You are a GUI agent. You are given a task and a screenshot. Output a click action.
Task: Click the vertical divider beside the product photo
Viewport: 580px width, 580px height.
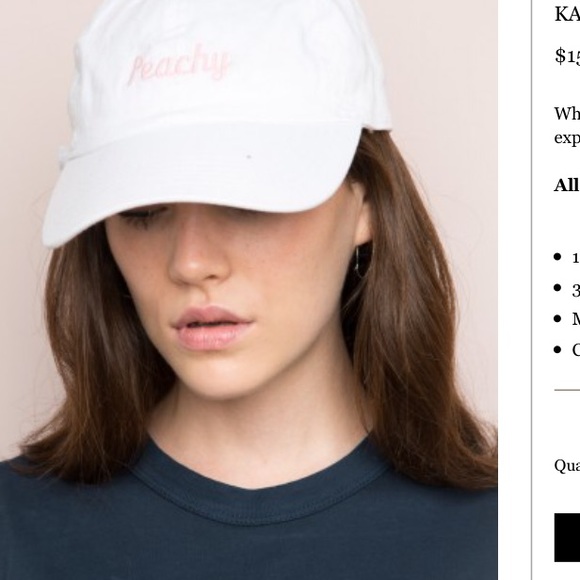[532, 290]
